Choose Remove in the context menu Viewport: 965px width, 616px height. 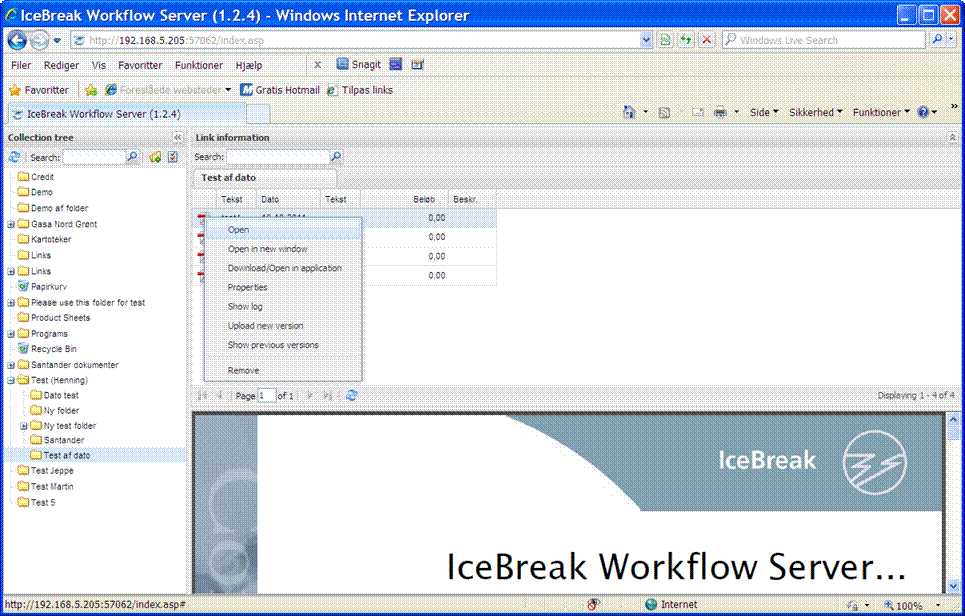coord(283,370)
